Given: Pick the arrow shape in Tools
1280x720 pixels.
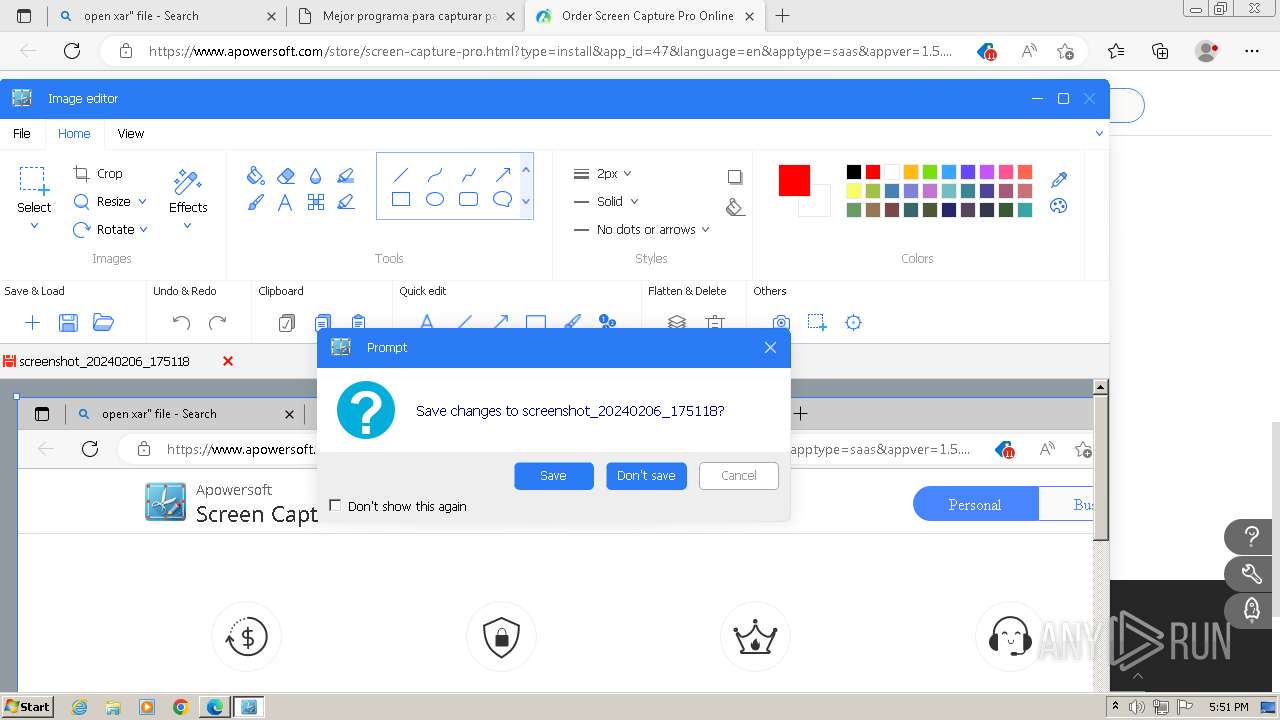Looking at the screenshot, I should (x=503, y=174).
